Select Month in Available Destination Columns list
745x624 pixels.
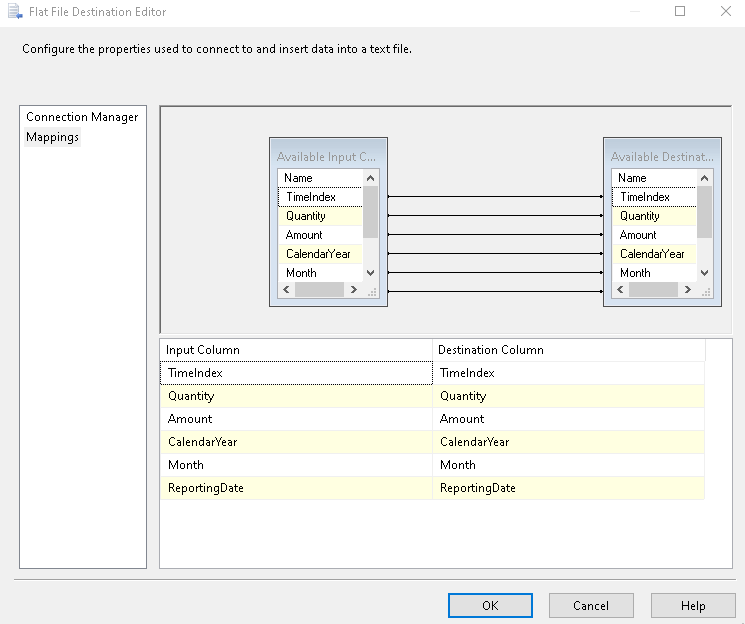(x=635, y=273)
